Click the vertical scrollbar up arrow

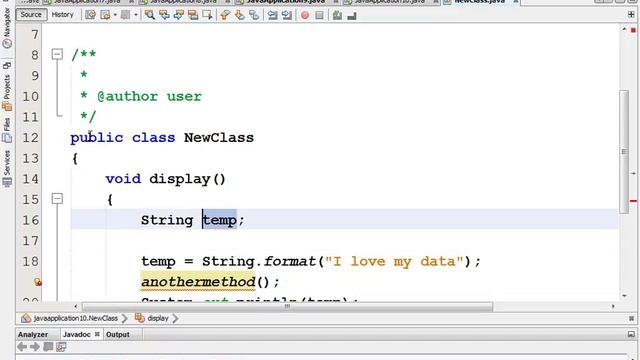tap(624, 29)
